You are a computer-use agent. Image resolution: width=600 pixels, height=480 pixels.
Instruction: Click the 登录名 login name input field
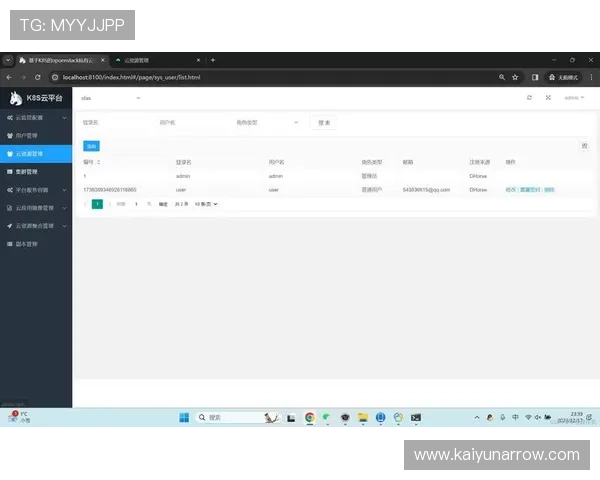(x=110, y=123)
